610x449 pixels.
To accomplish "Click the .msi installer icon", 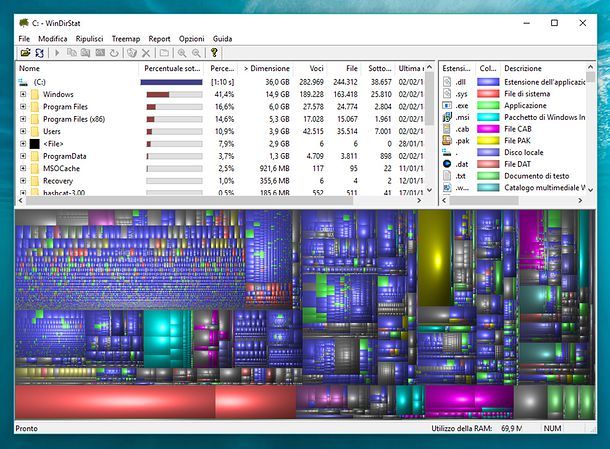I will (447, 117).
